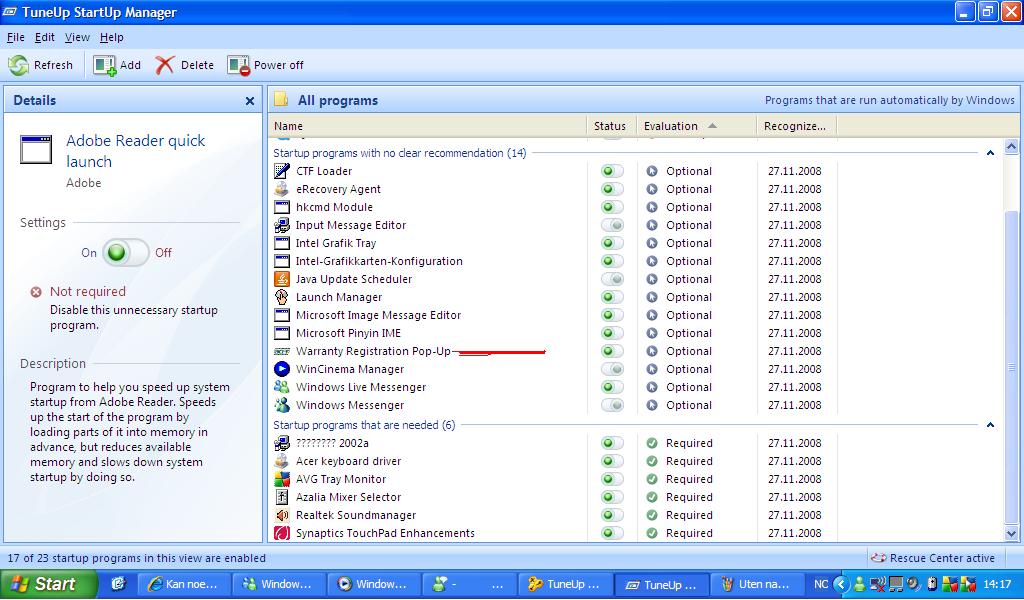Click the All programs folder icon
This screenshot has width=1024, height=600.
pos(281,99)
